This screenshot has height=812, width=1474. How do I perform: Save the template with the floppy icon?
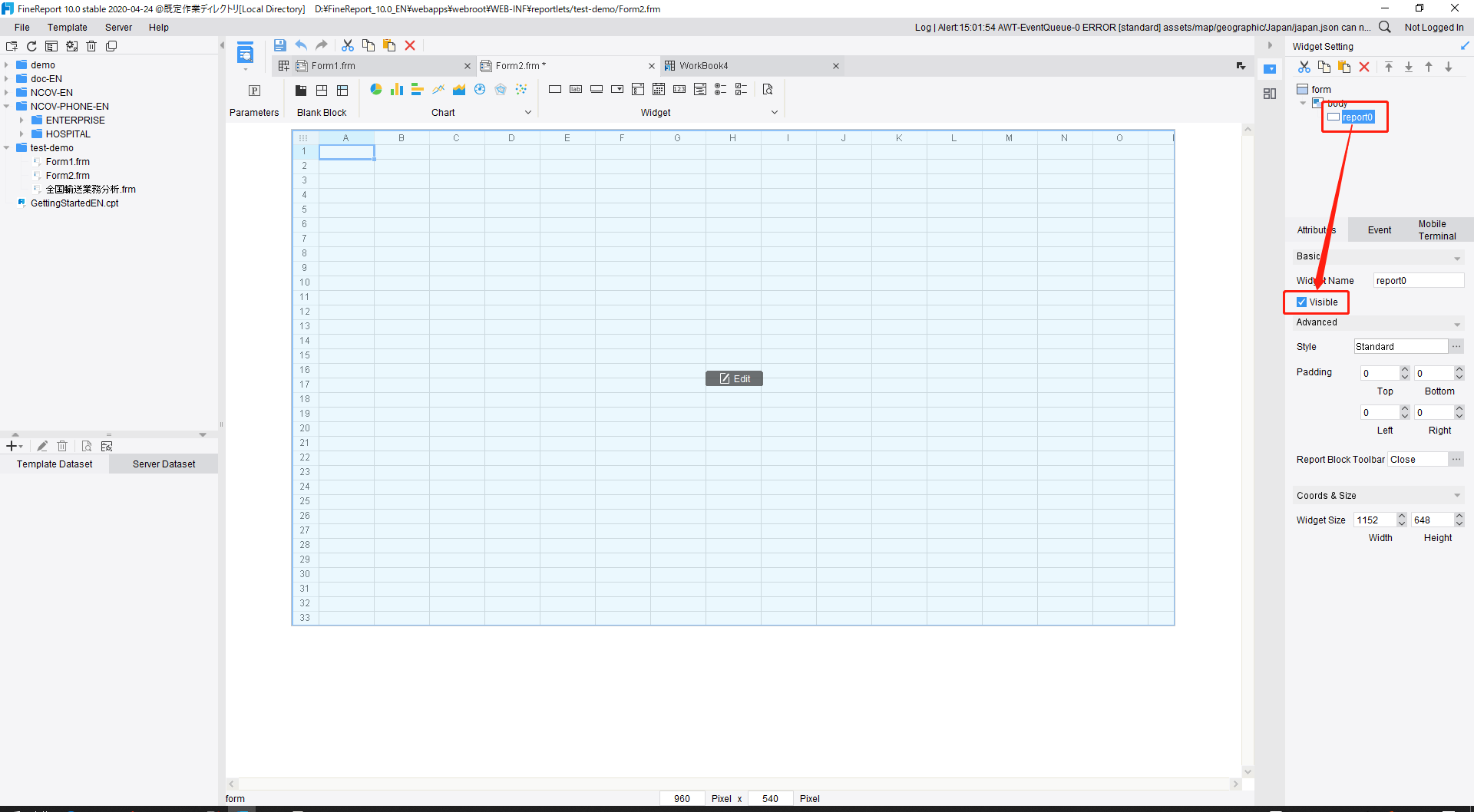(280, 45)
